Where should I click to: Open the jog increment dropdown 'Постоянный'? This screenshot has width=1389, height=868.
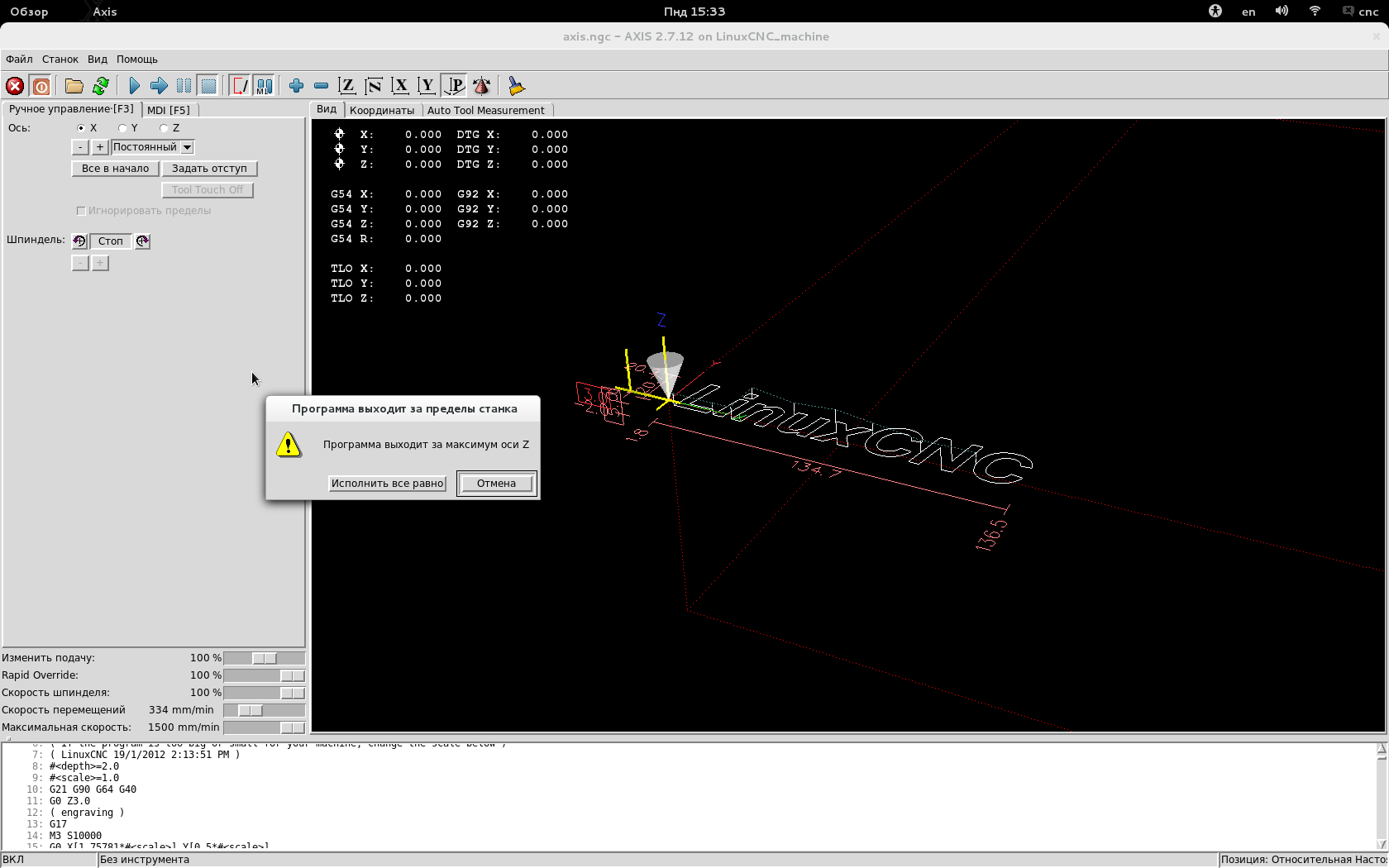coord(153,147)
